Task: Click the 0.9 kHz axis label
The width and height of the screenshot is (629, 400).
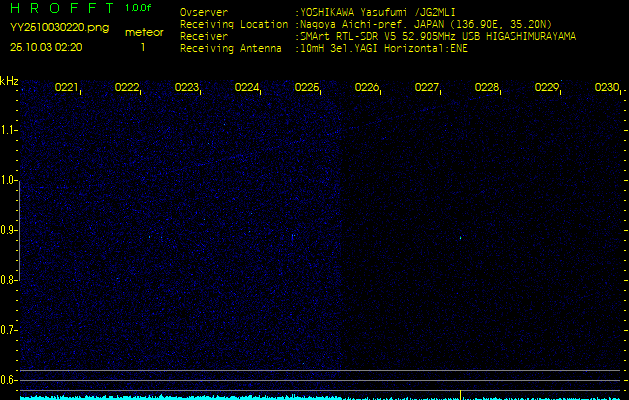Action: 9,230
